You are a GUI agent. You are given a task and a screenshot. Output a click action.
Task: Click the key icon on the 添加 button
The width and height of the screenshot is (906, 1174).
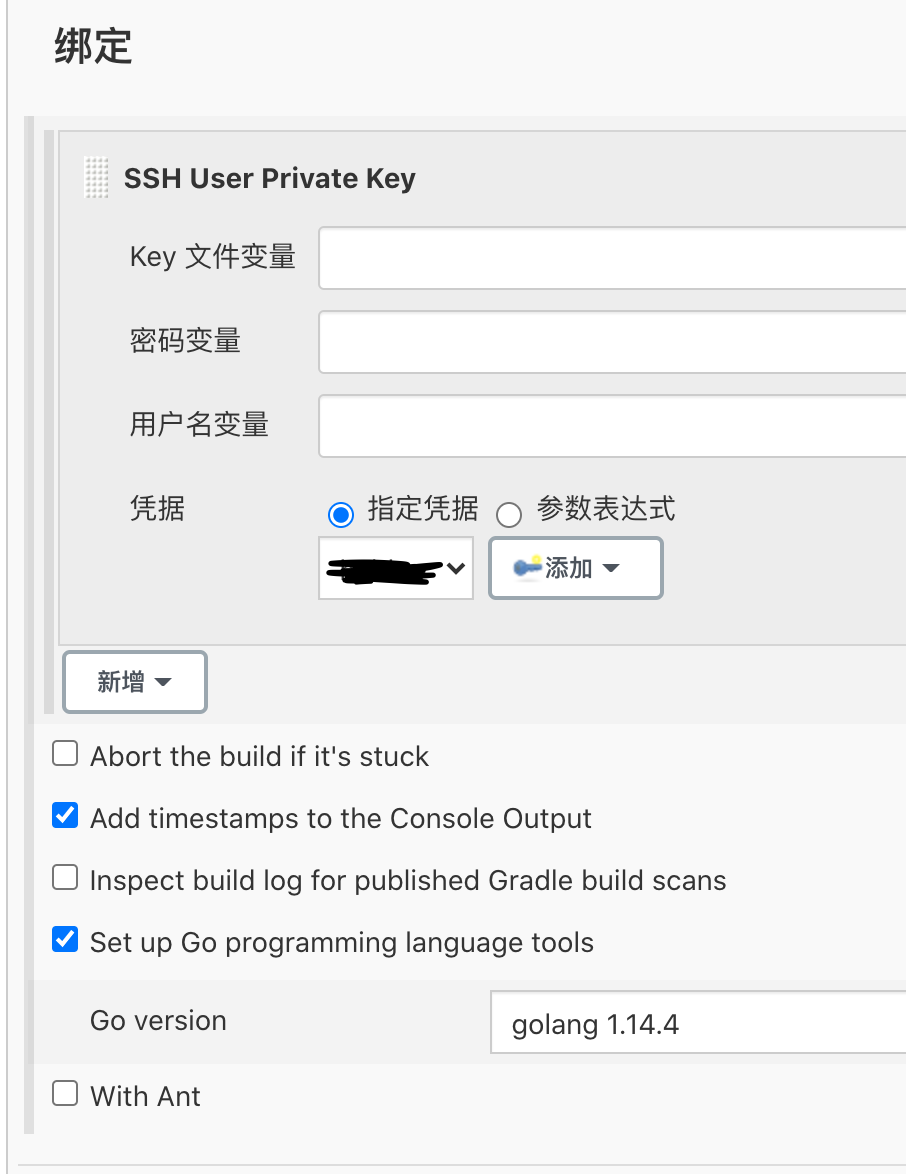coord(527,568)
